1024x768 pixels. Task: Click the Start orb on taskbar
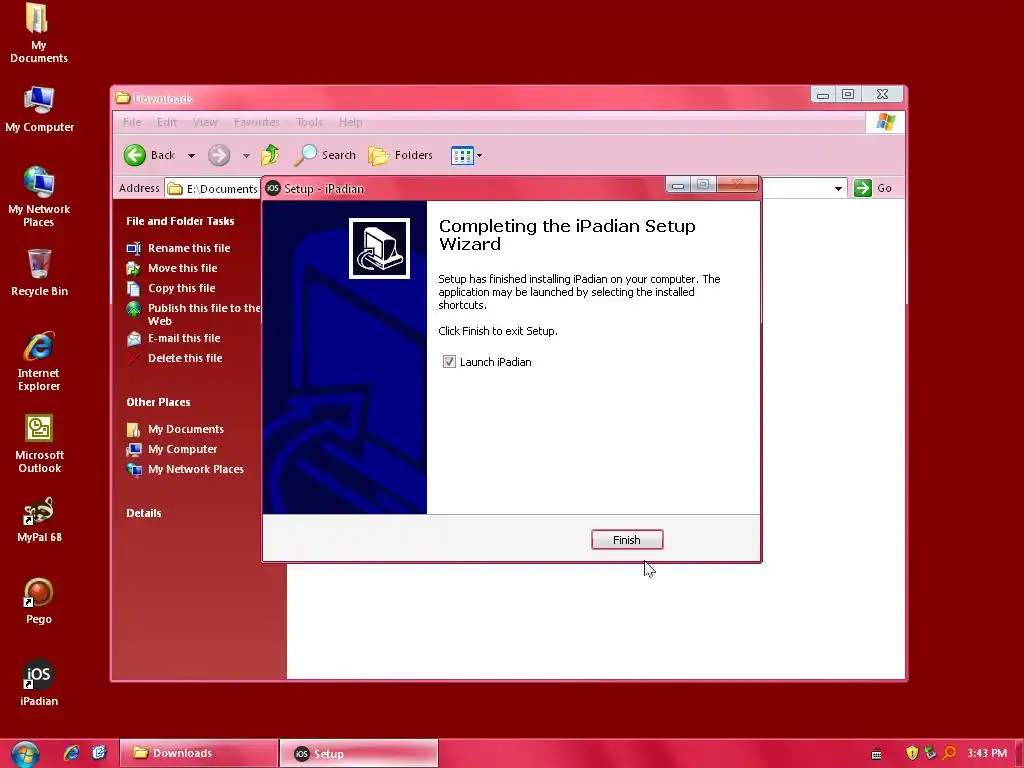pos(25,754)
